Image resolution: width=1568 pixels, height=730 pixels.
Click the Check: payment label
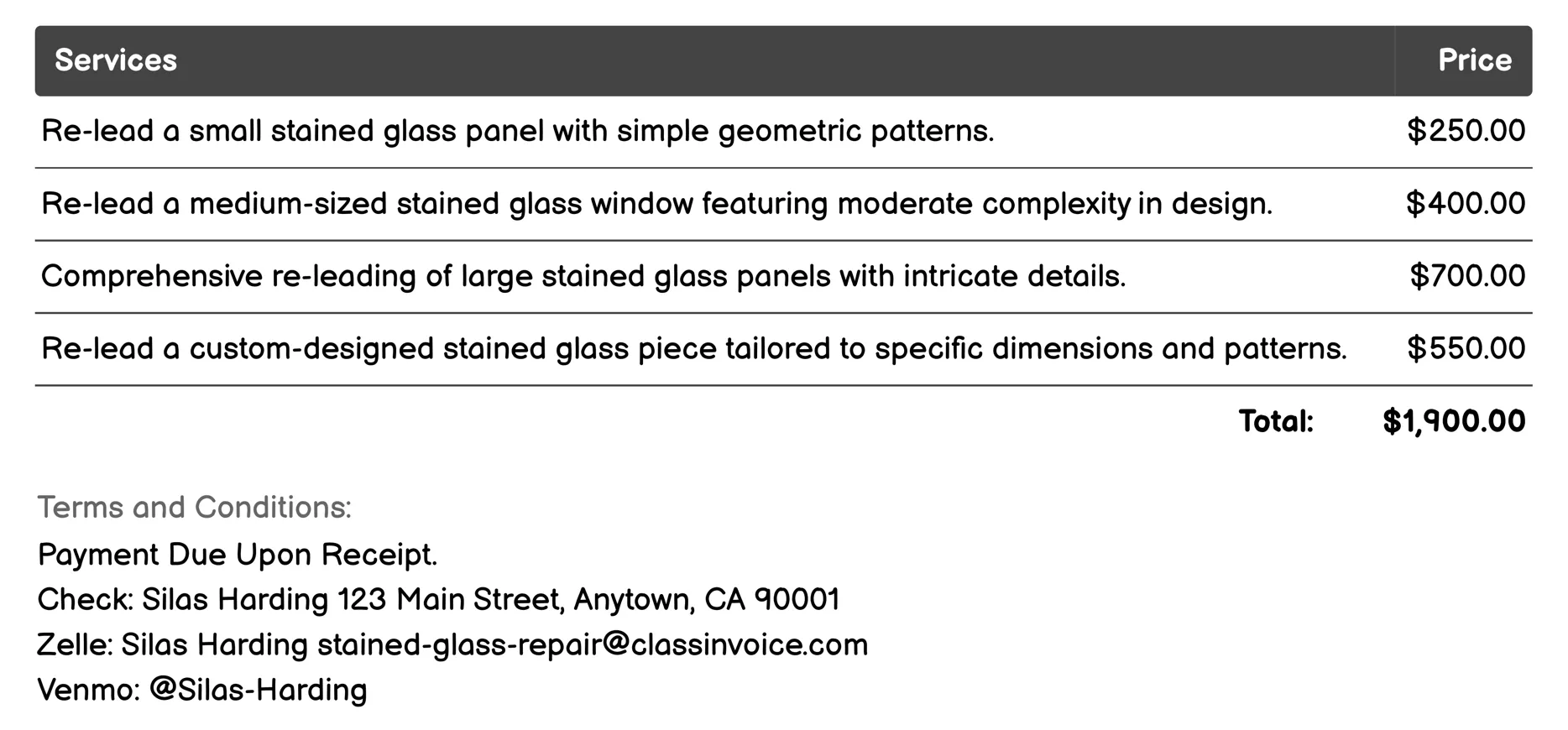tap(86, 600)
